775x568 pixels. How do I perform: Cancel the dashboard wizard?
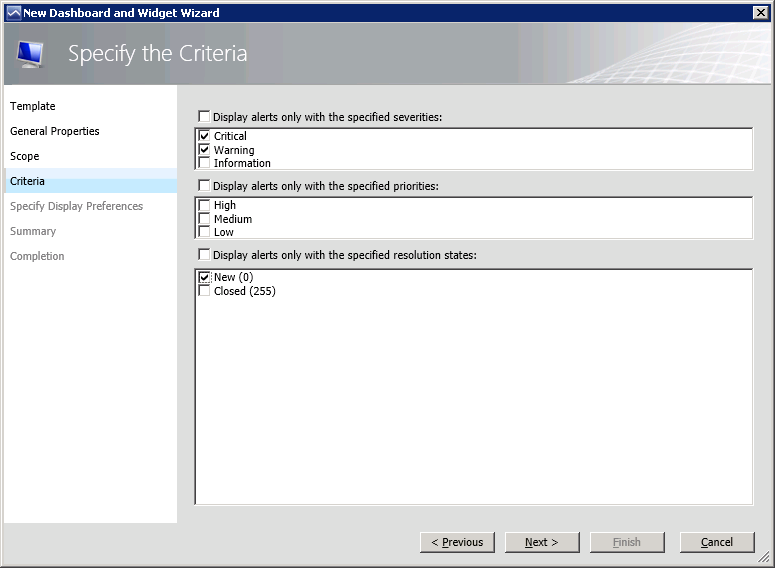[717, 542]
